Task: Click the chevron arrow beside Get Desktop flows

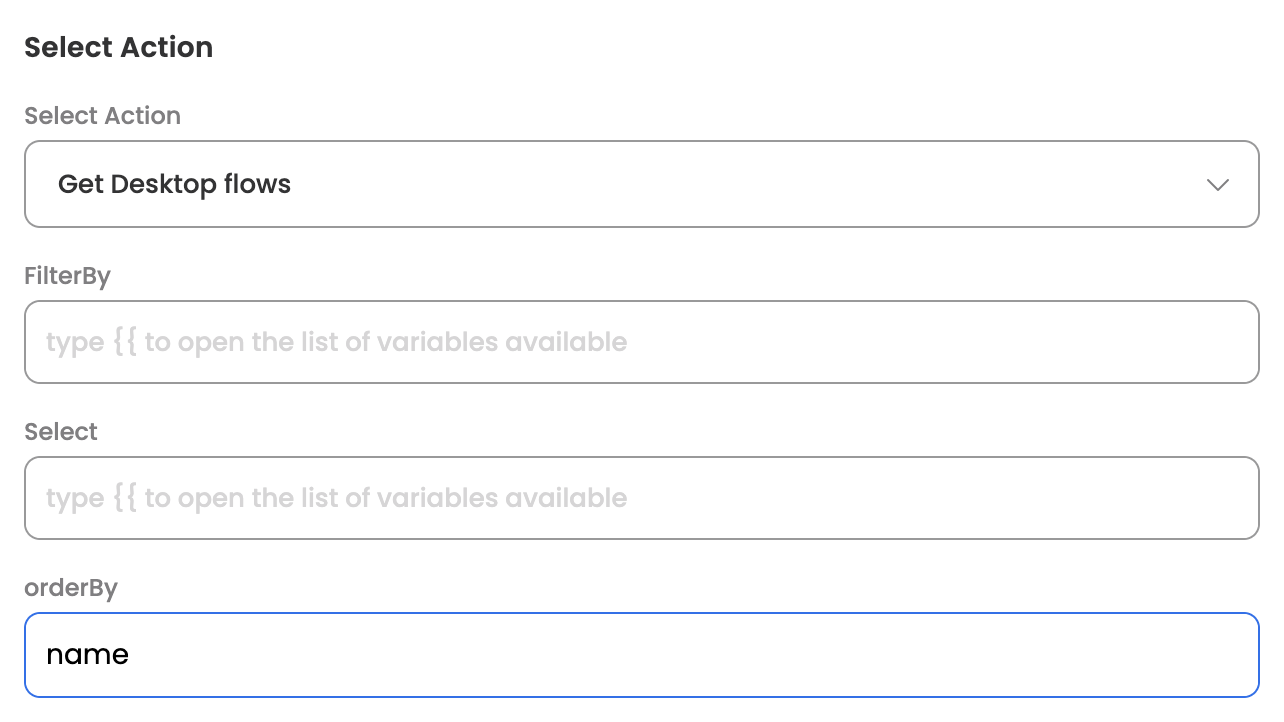Action: (x=1217, y=185)
